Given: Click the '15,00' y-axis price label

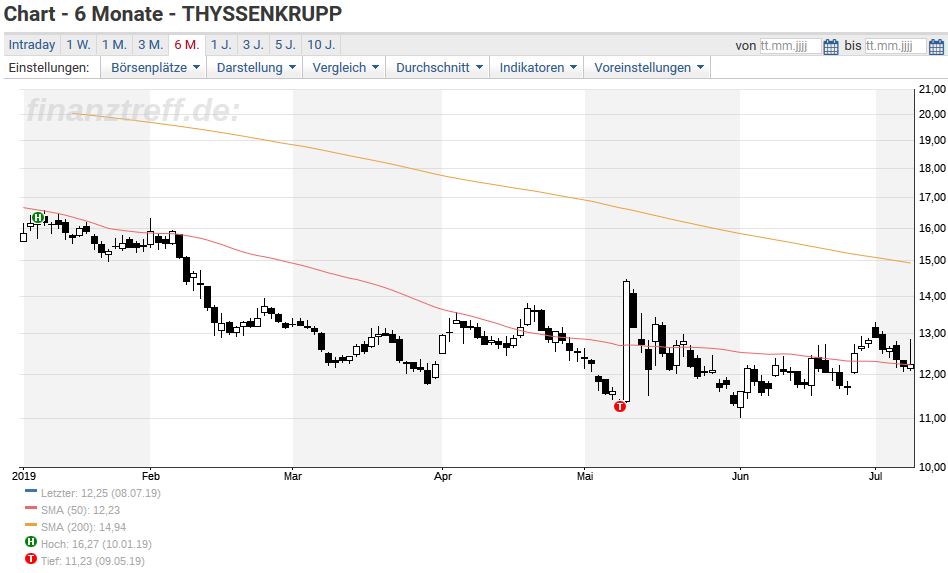Looking at the screenshot, I should pyautogui.click(x=932, y=261).
